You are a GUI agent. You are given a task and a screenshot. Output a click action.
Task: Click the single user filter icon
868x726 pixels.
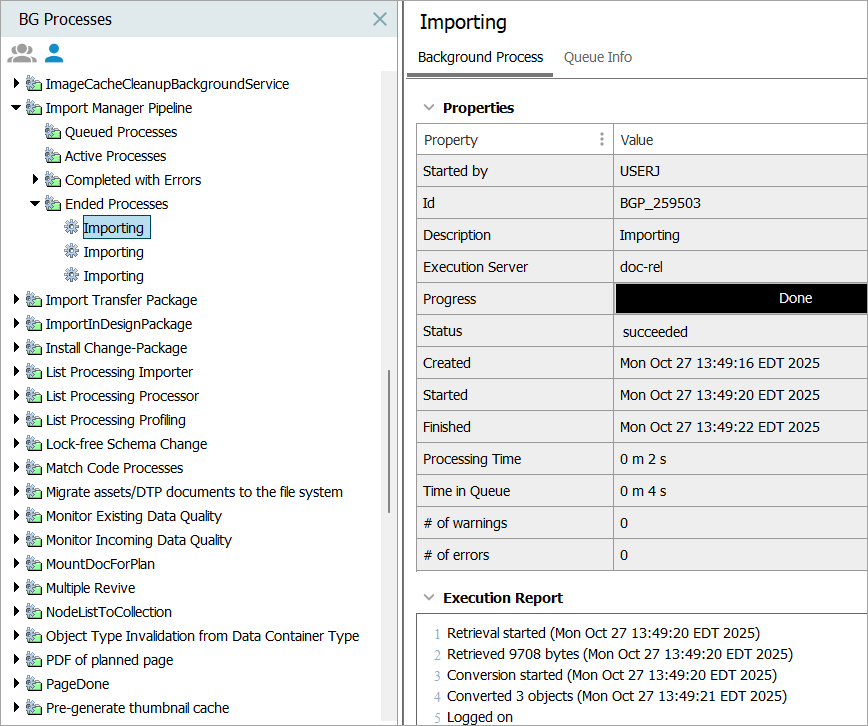[x=54, y=53]
